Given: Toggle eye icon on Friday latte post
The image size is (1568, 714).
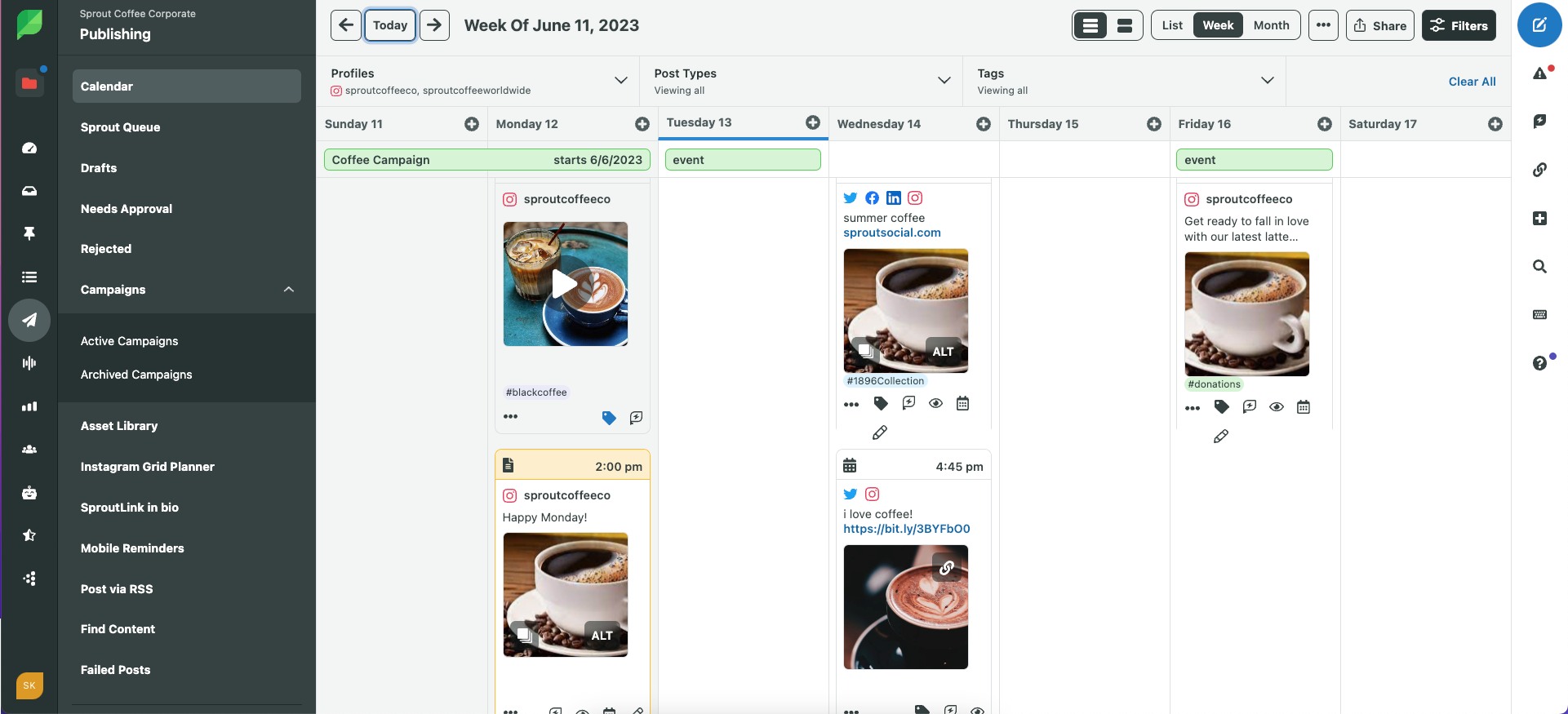Looking at the screenshot, I should pyautogui.click(x=1277, y=407).
